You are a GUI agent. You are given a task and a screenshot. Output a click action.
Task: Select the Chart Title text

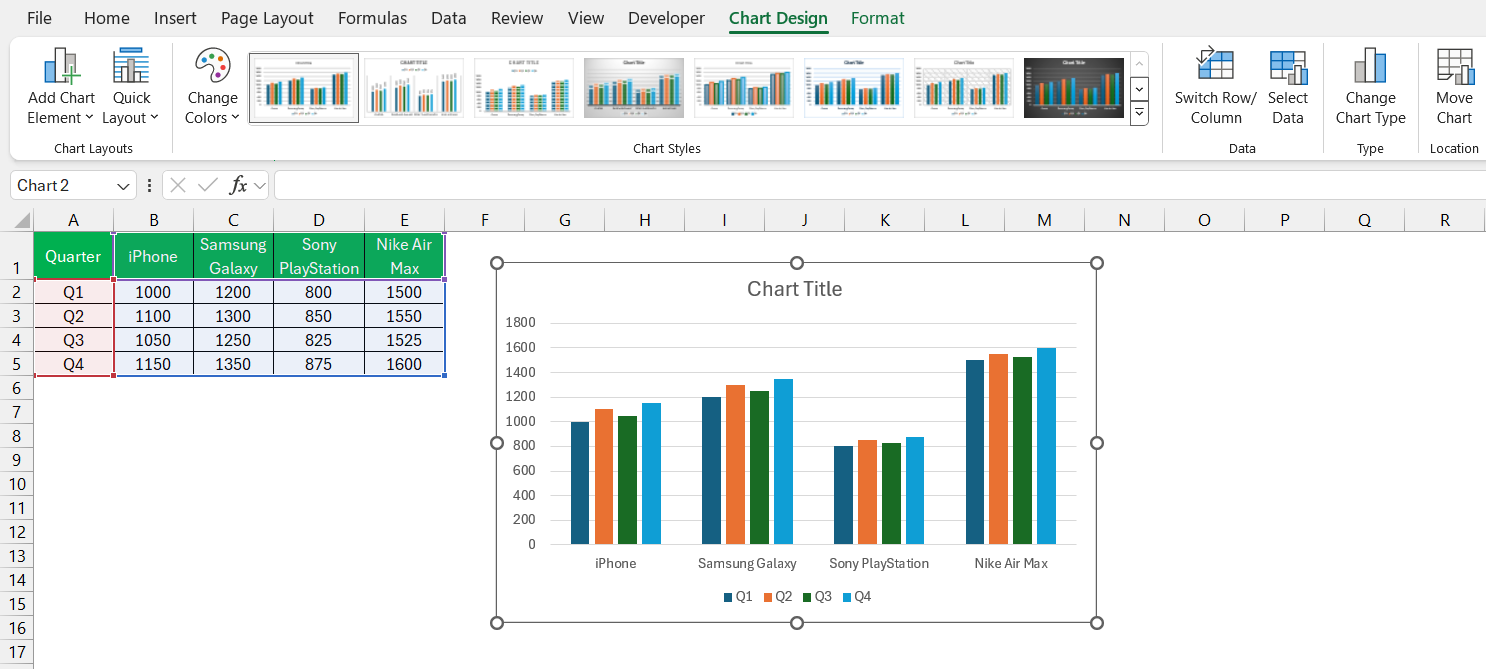pos(795,289)
